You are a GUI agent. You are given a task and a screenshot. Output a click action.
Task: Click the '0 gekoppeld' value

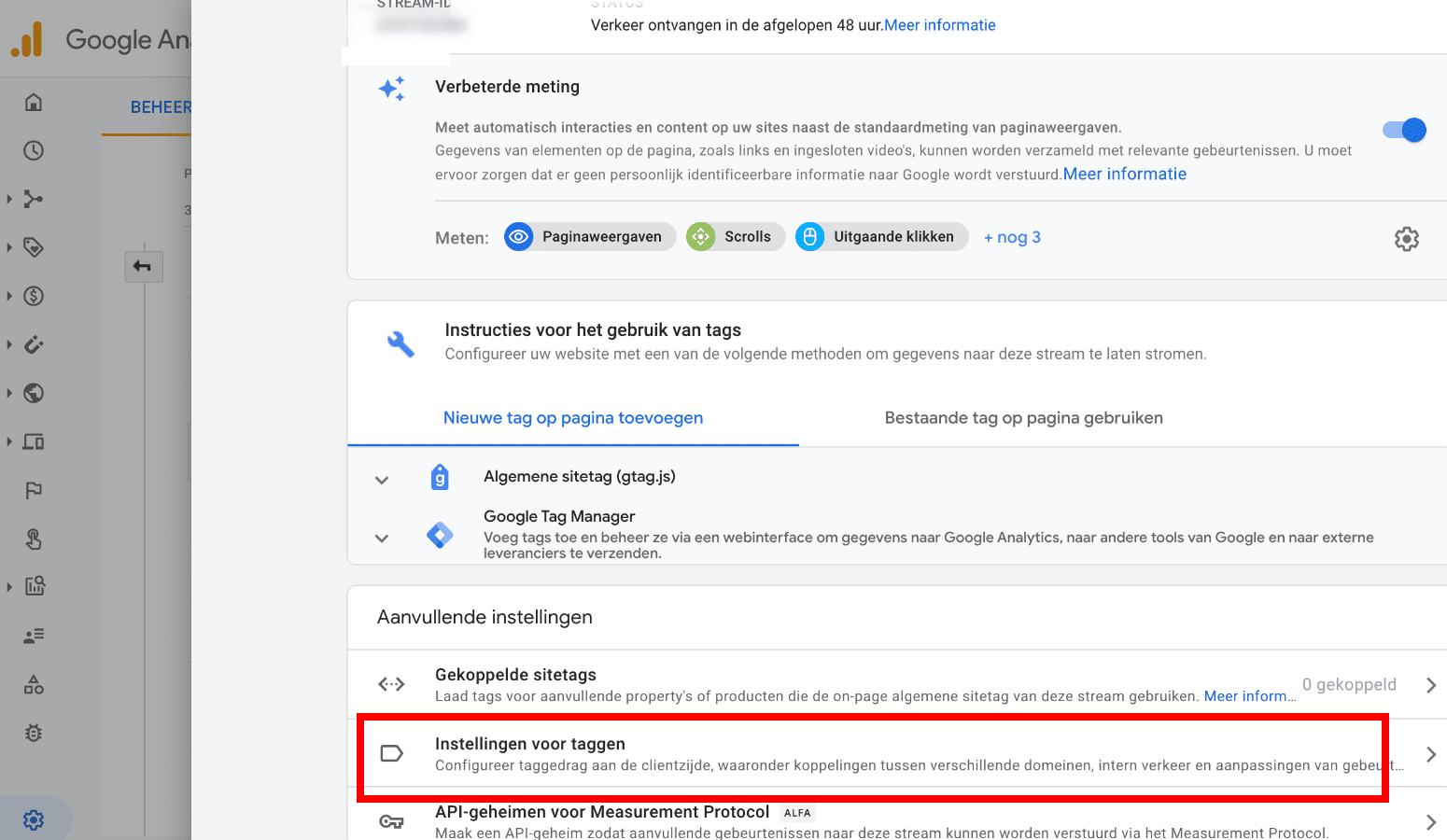(1349, 684)
